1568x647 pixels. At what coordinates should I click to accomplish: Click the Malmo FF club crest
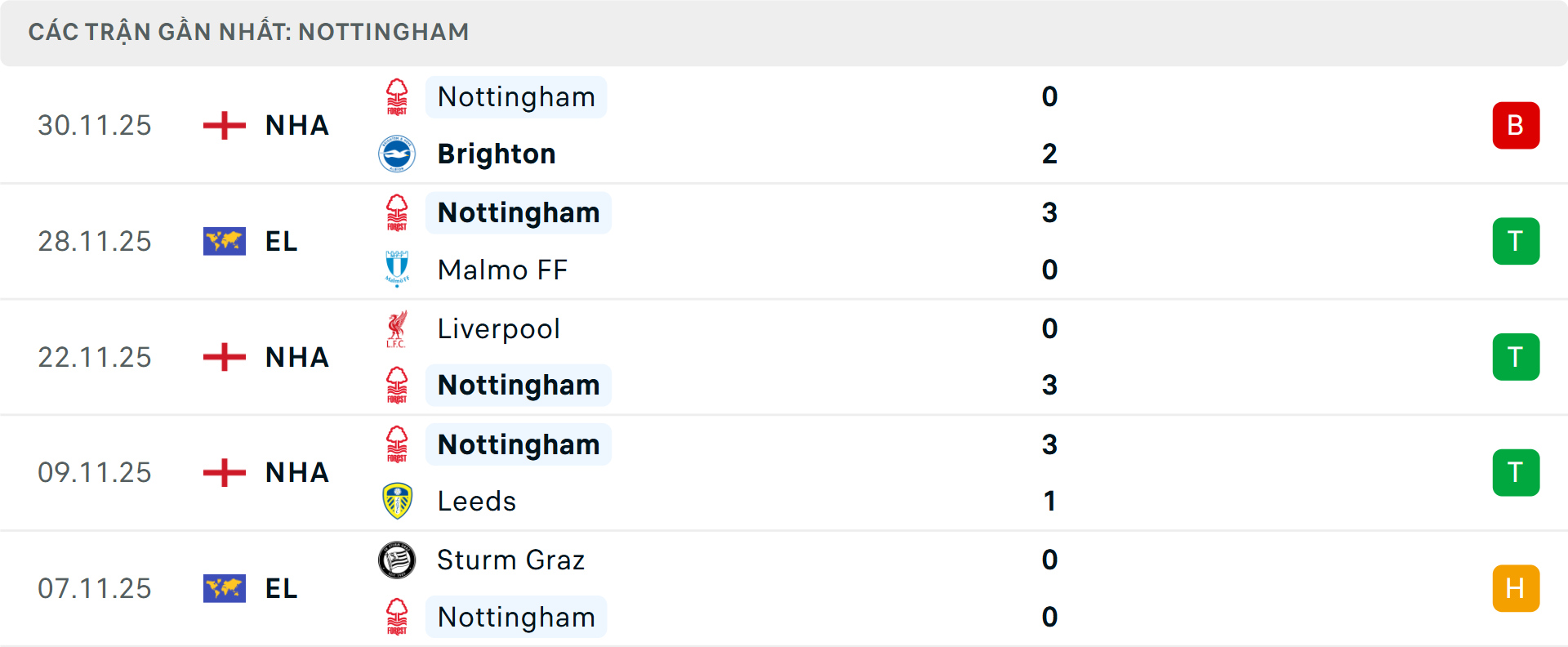pos(397,270)
